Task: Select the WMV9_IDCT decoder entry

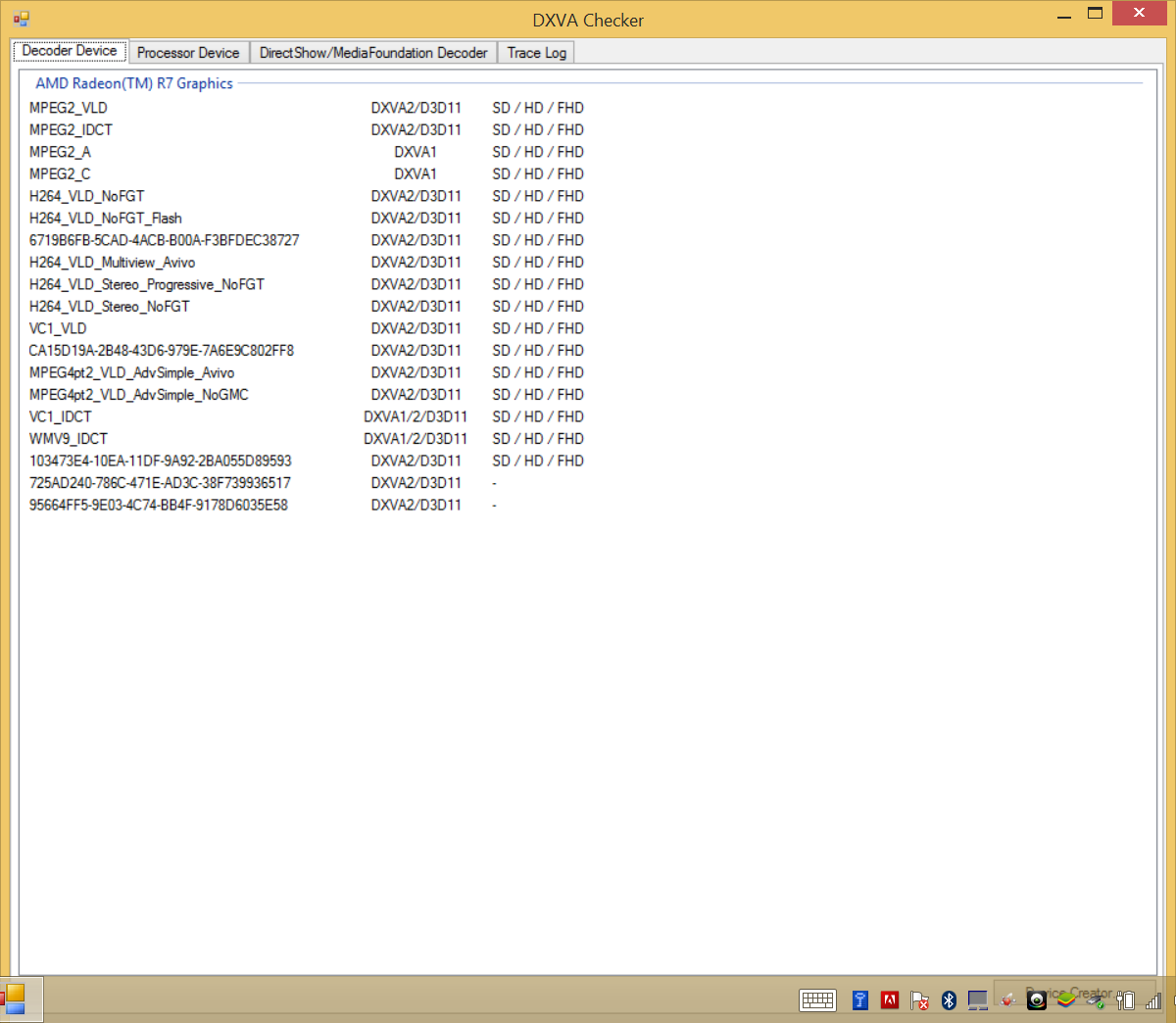Action: coord(68,438)
